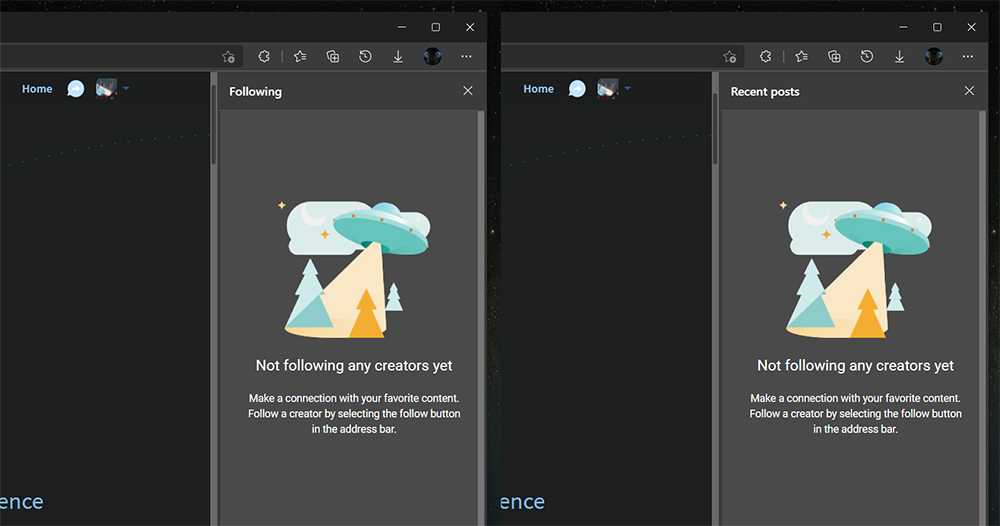1000x526 pixels.
Task: Open Downloads icon in right window toolbar
Action: click(x=899, y=56)
